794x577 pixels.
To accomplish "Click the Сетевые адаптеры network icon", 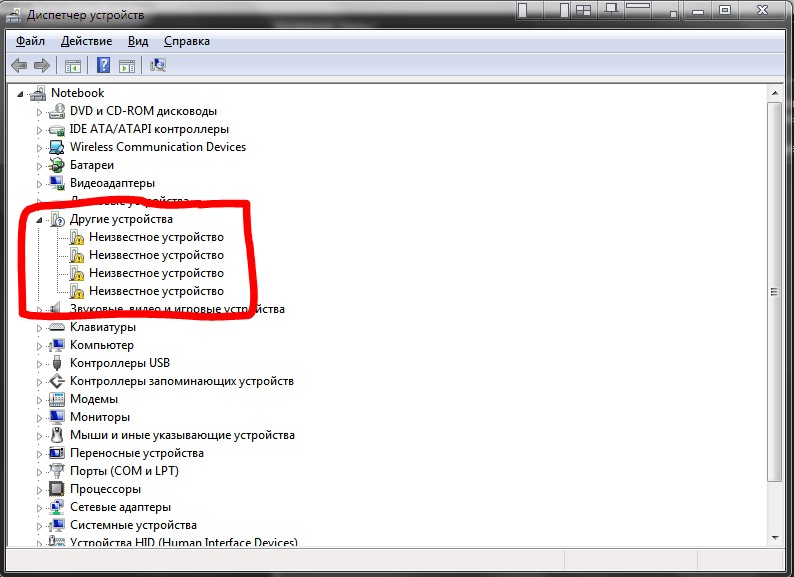I will coord(57,507).
